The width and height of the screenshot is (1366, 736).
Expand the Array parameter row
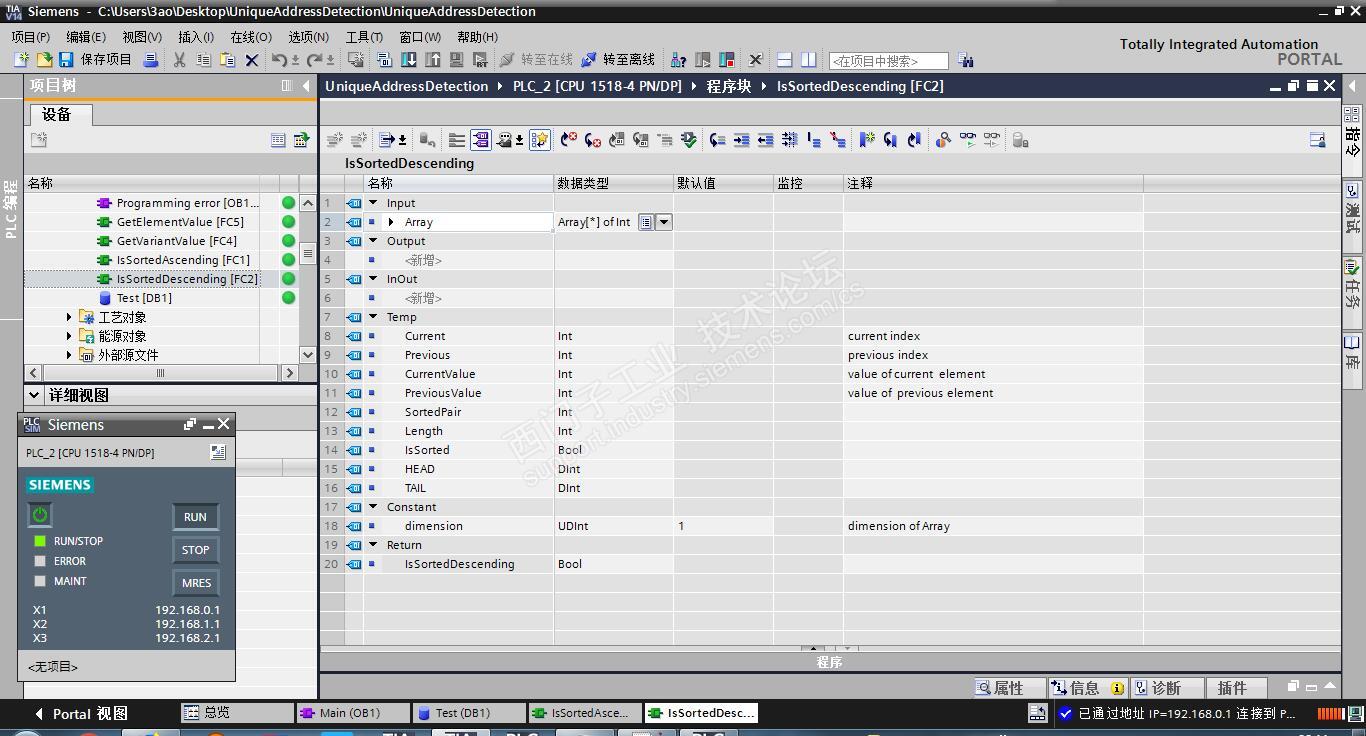pos(391,222)
